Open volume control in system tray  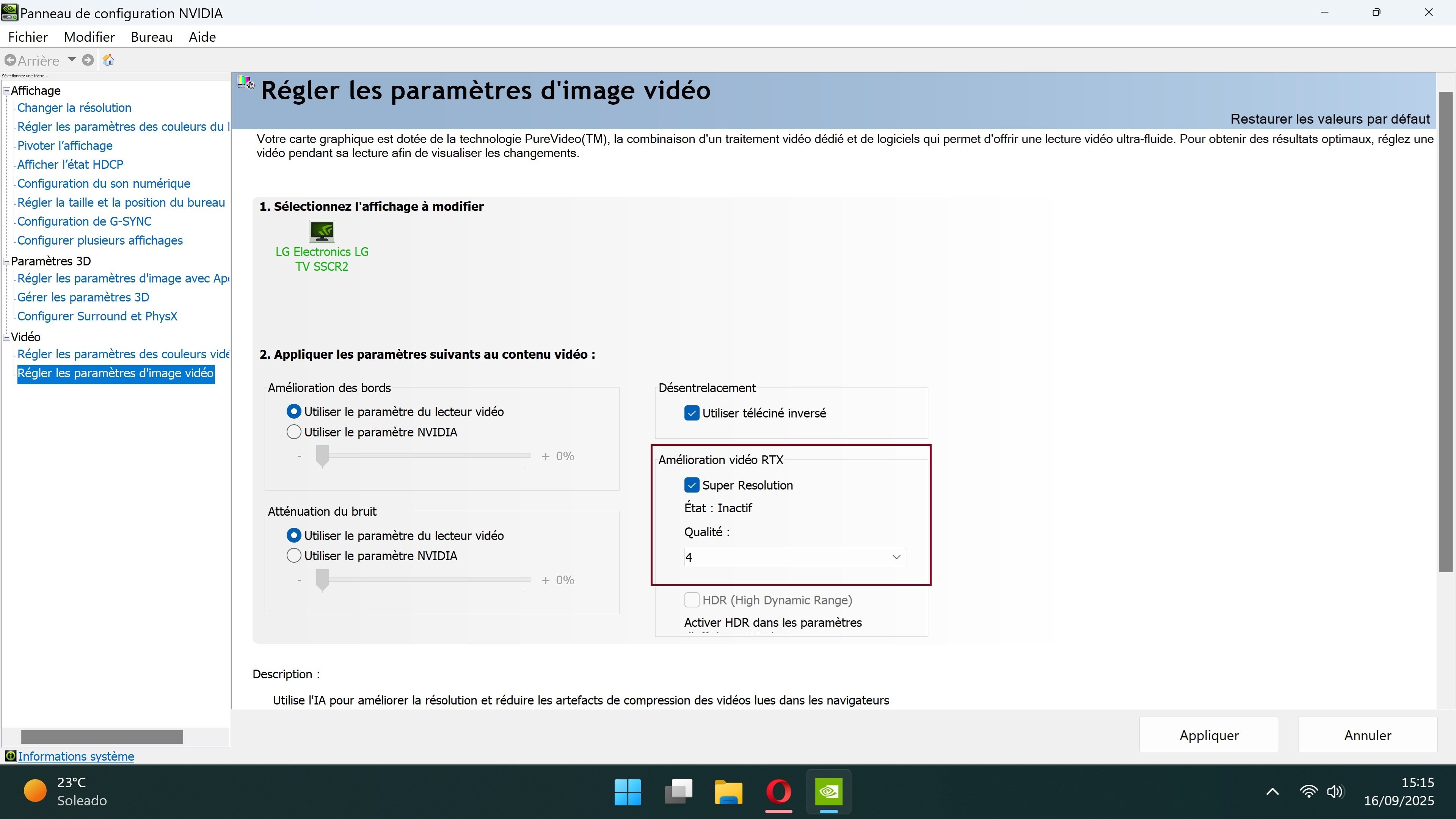(1335, 791)
